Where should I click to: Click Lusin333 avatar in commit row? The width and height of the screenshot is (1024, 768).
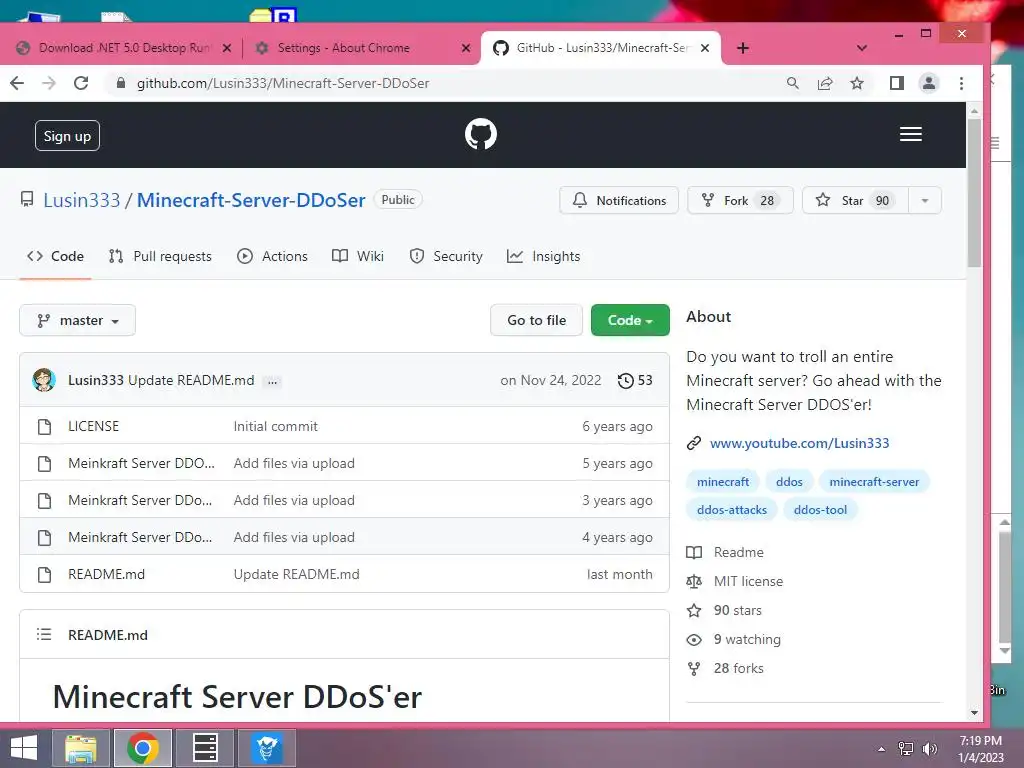coord(44,379)
